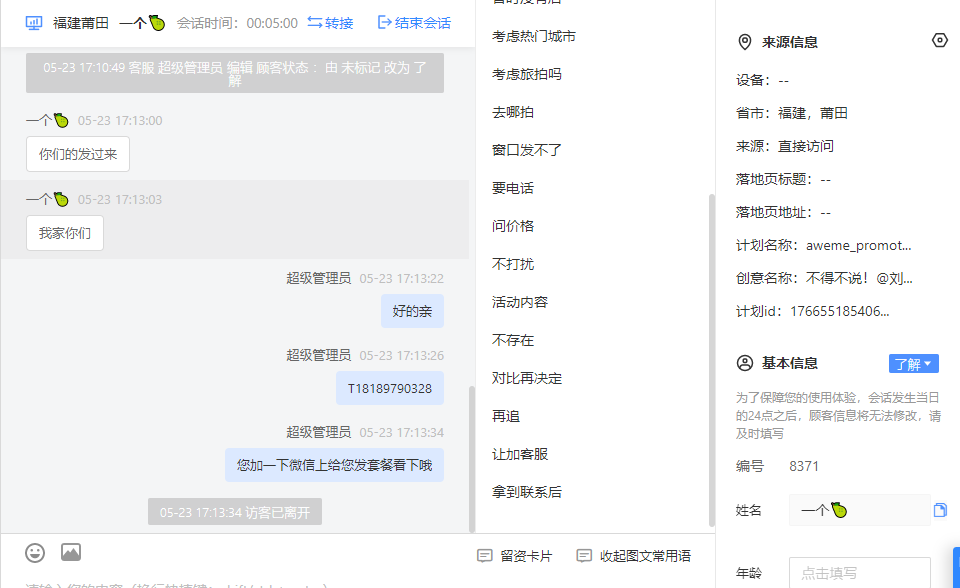Click the quick phrases list scrollbar
Viewport: 960px width, 588px height.
click(x=711, y=360)
